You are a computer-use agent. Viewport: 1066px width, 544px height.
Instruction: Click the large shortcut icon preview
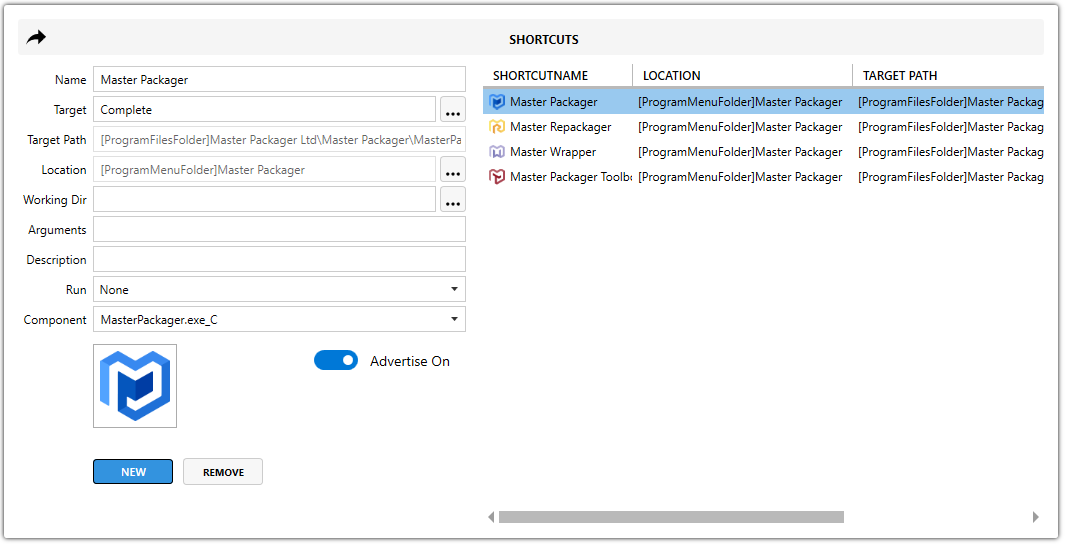[135, 386]
